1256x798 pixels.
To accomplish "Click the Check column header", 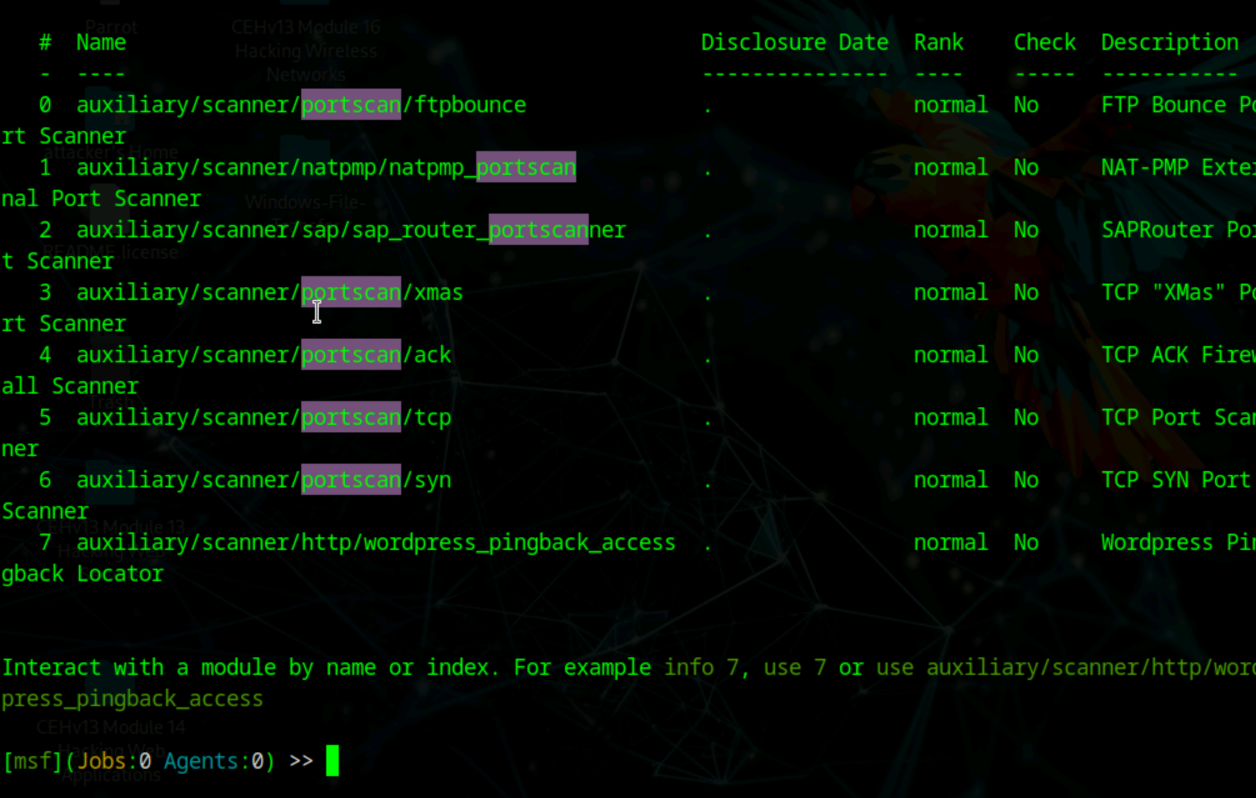I will click(x=1044, y=43).
